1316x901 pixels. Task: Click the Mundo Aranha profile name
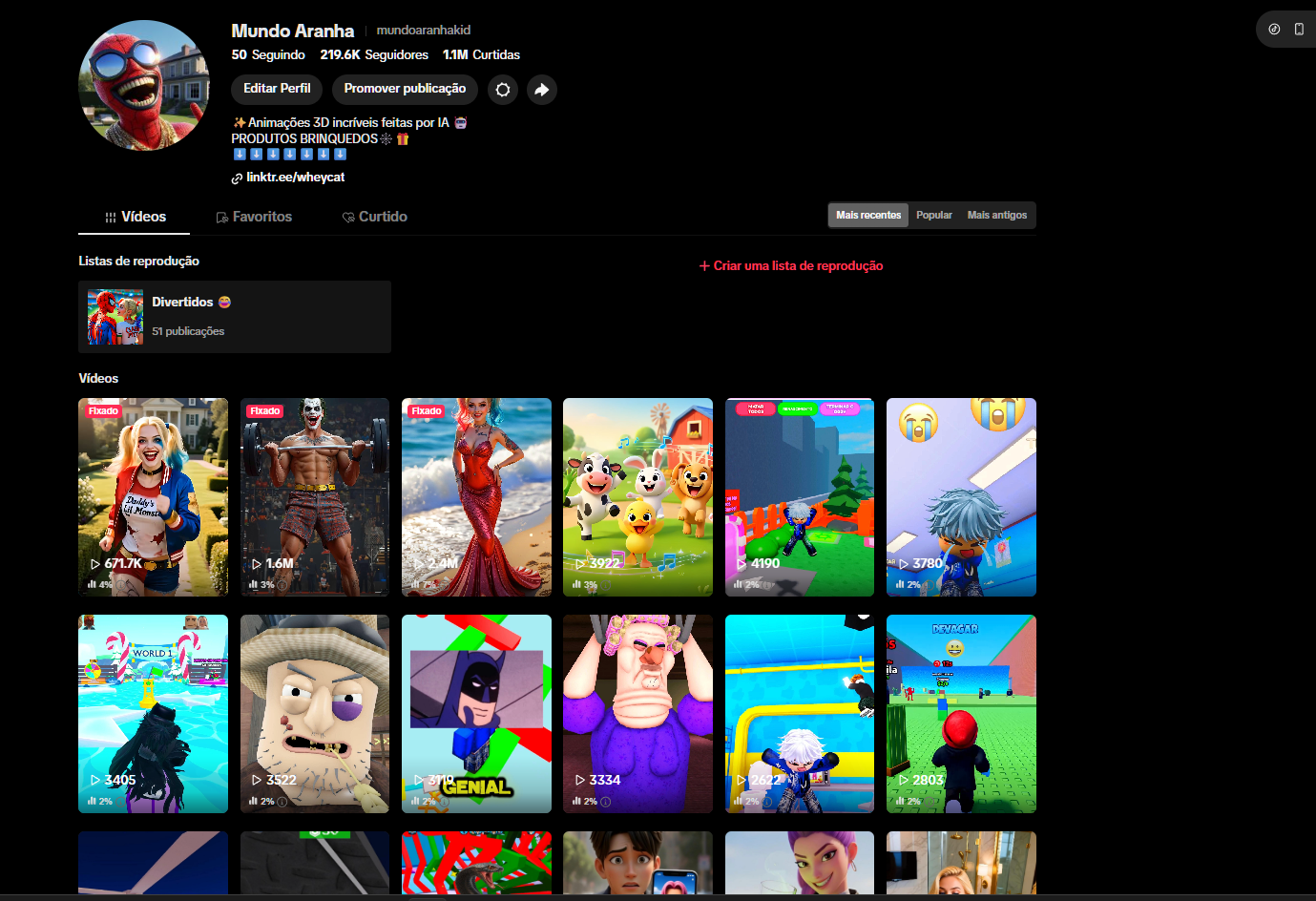pyautogui.click(x=292, y=31)
